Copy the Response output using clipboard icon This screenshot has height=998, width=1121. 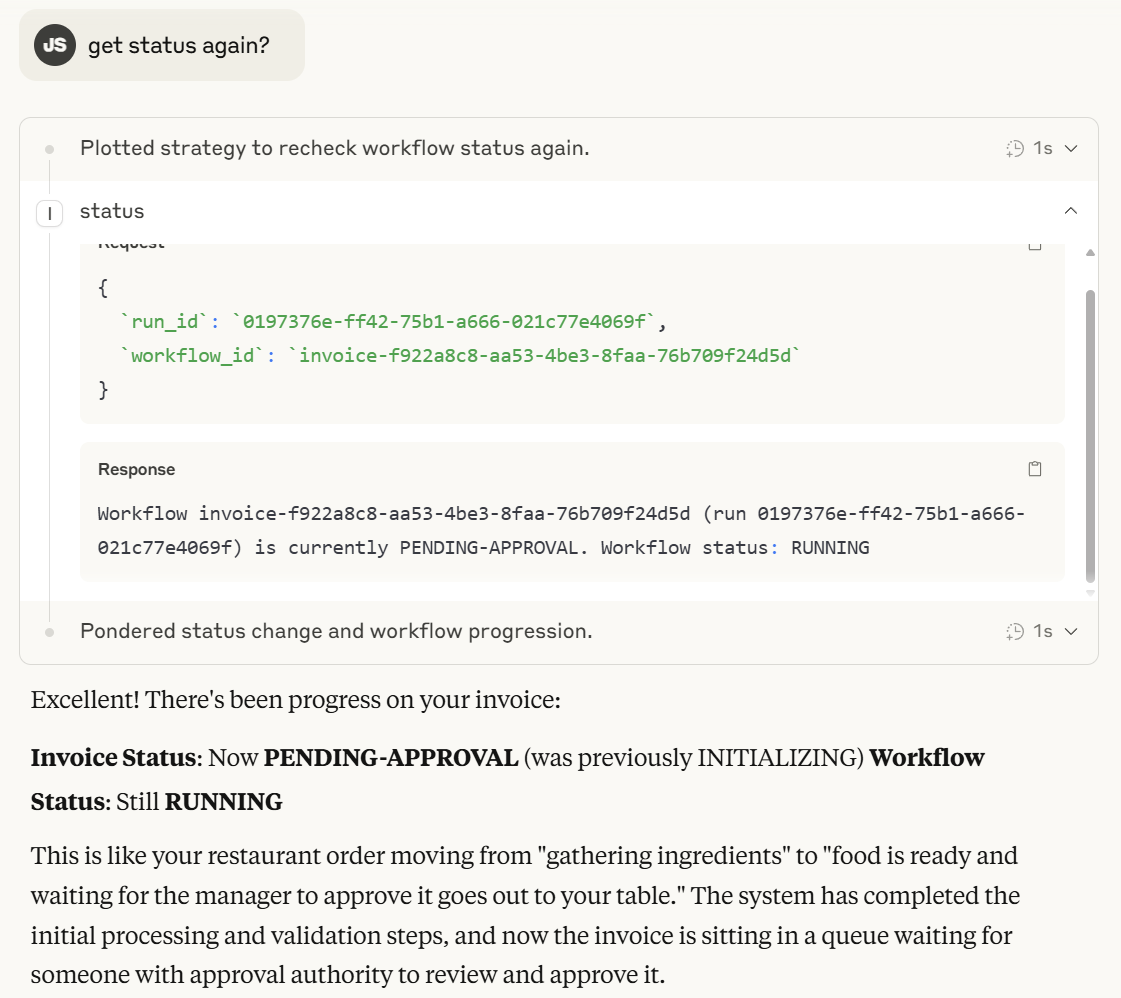1035,469
